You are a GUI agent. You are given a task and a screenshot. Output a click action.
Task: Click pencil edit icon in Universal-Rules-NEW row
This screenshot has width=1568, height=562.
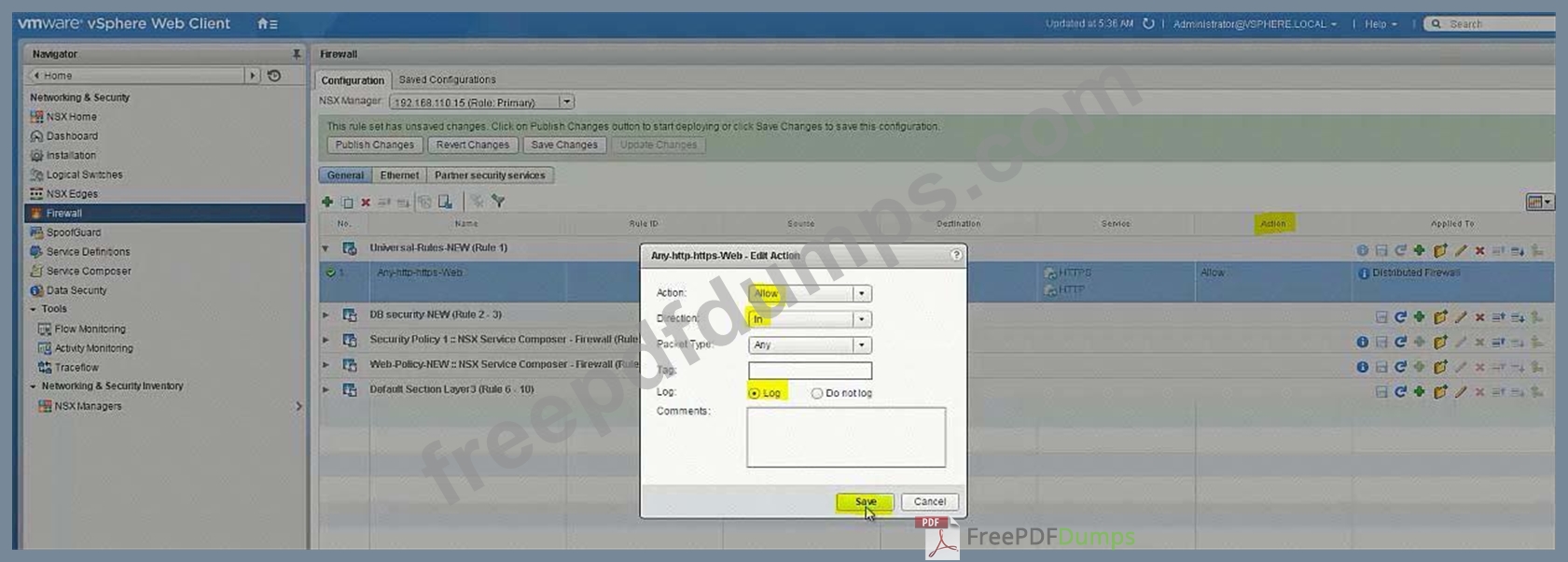[x=1461, y=250]
